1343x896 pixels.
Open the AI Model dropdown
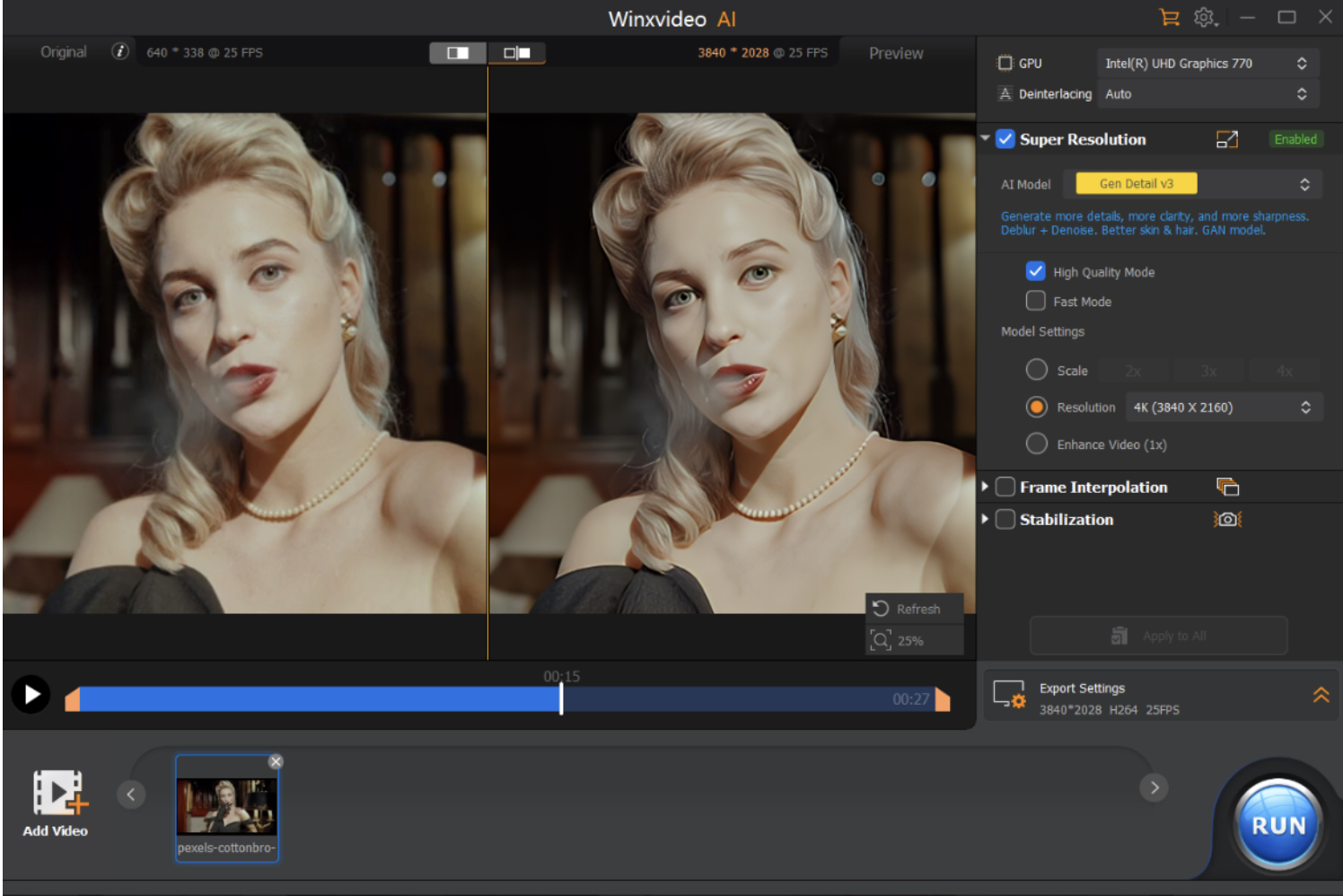pyautogui.click(x=1192, y=184)
